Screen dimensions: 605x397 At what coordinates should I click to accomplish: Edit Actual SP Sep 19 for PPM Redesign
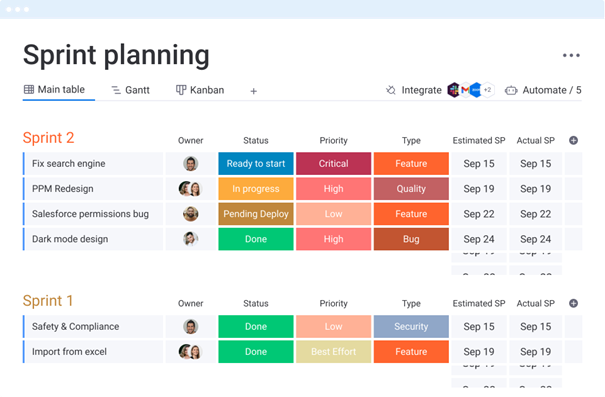click(536, 189)
